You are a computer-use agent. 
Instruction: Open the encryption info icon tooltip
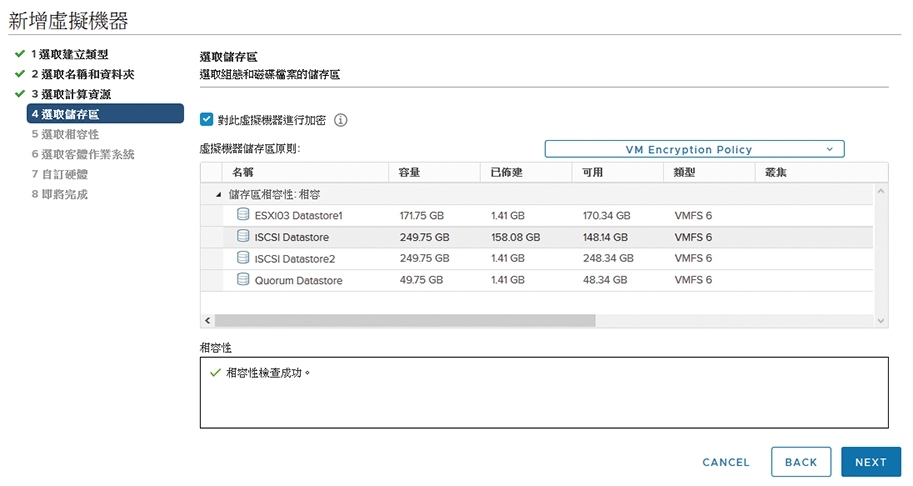click(x=340, y=120)
